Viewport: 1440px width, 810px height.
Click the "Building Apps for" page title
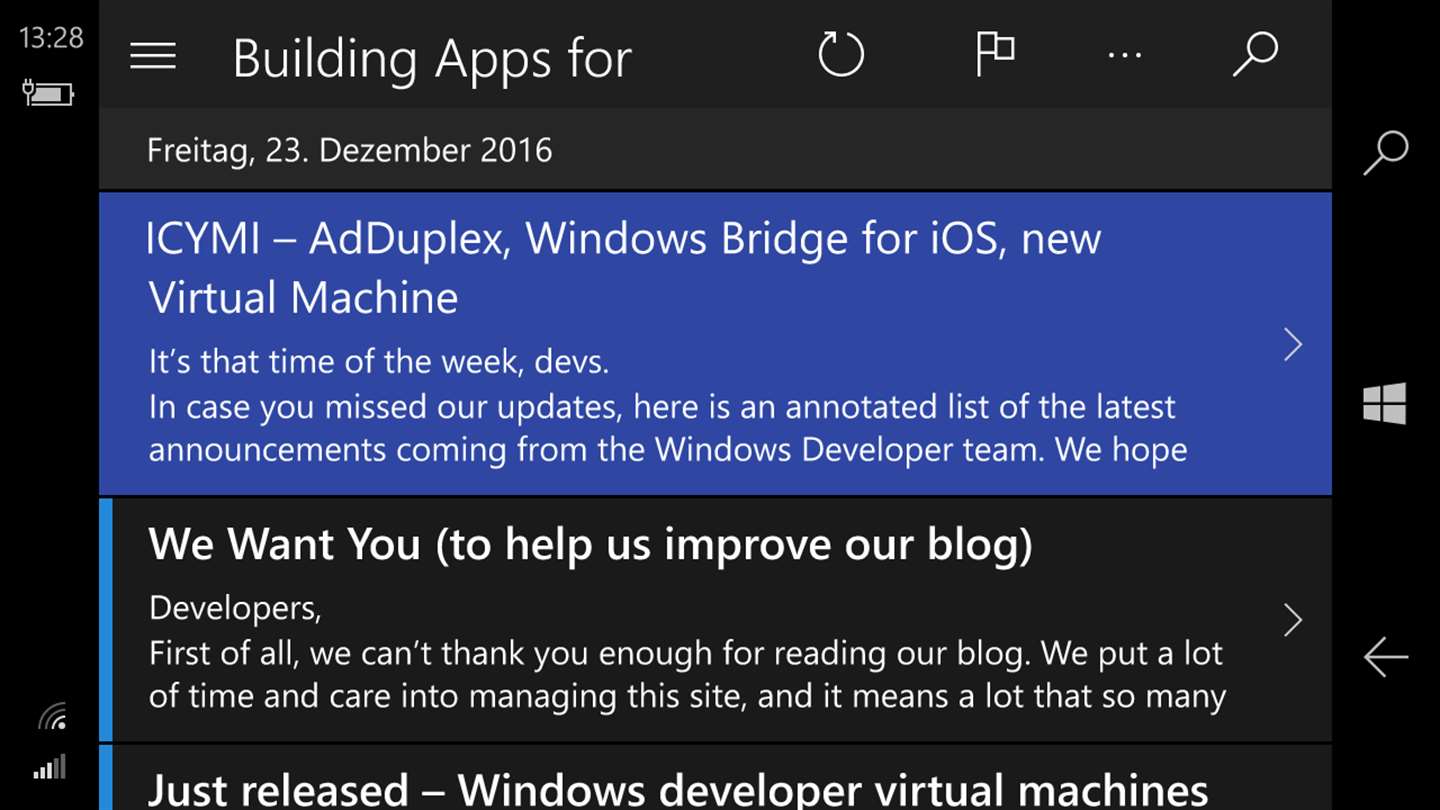tap(432, 58)
